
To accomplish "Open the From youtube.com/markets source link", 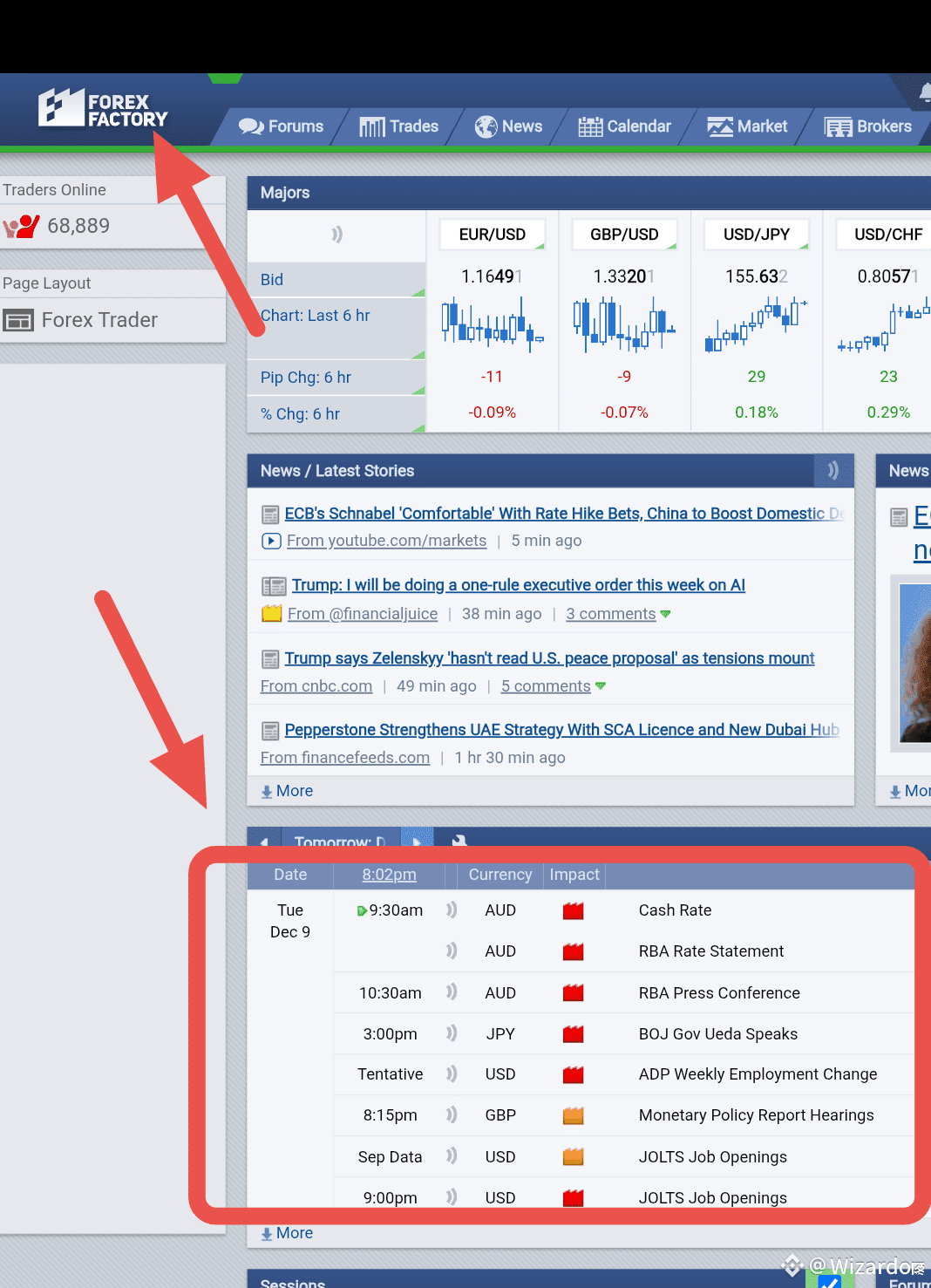I will [x=386, y=541].
